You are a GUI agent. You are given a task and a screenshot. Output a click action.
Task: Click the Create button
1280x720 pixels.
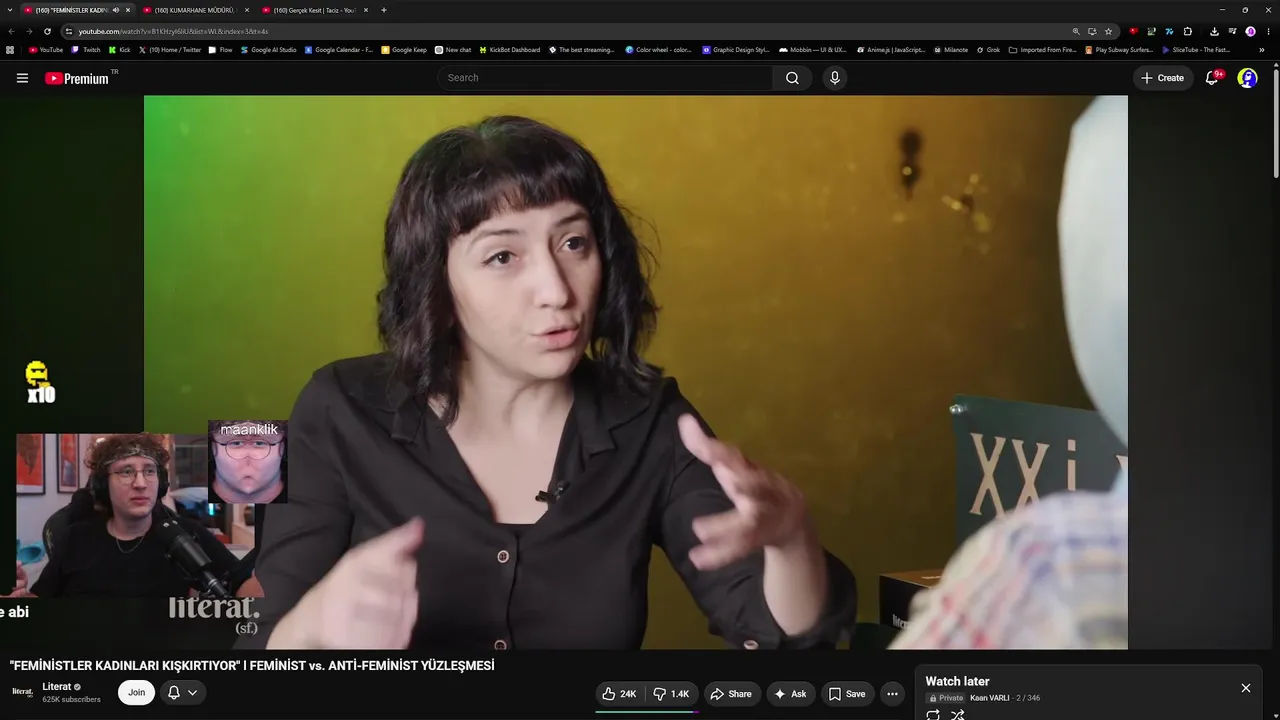[1163, 78]
